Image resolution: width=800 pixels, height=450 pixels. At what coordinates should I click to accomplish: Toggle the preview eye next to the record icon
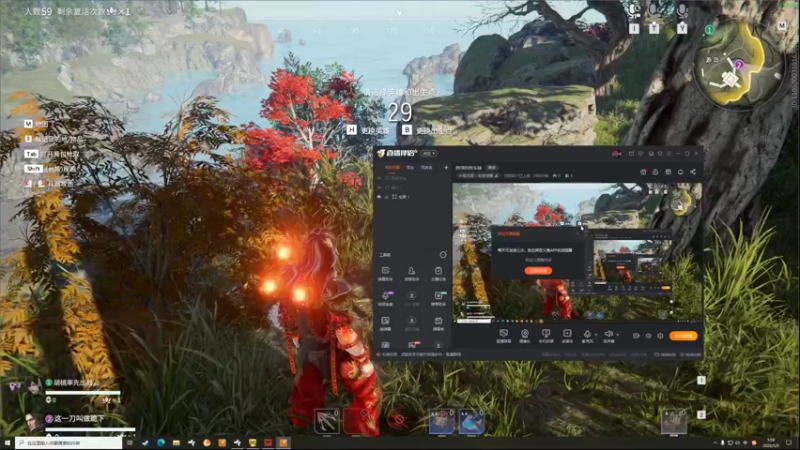(648, 336)
